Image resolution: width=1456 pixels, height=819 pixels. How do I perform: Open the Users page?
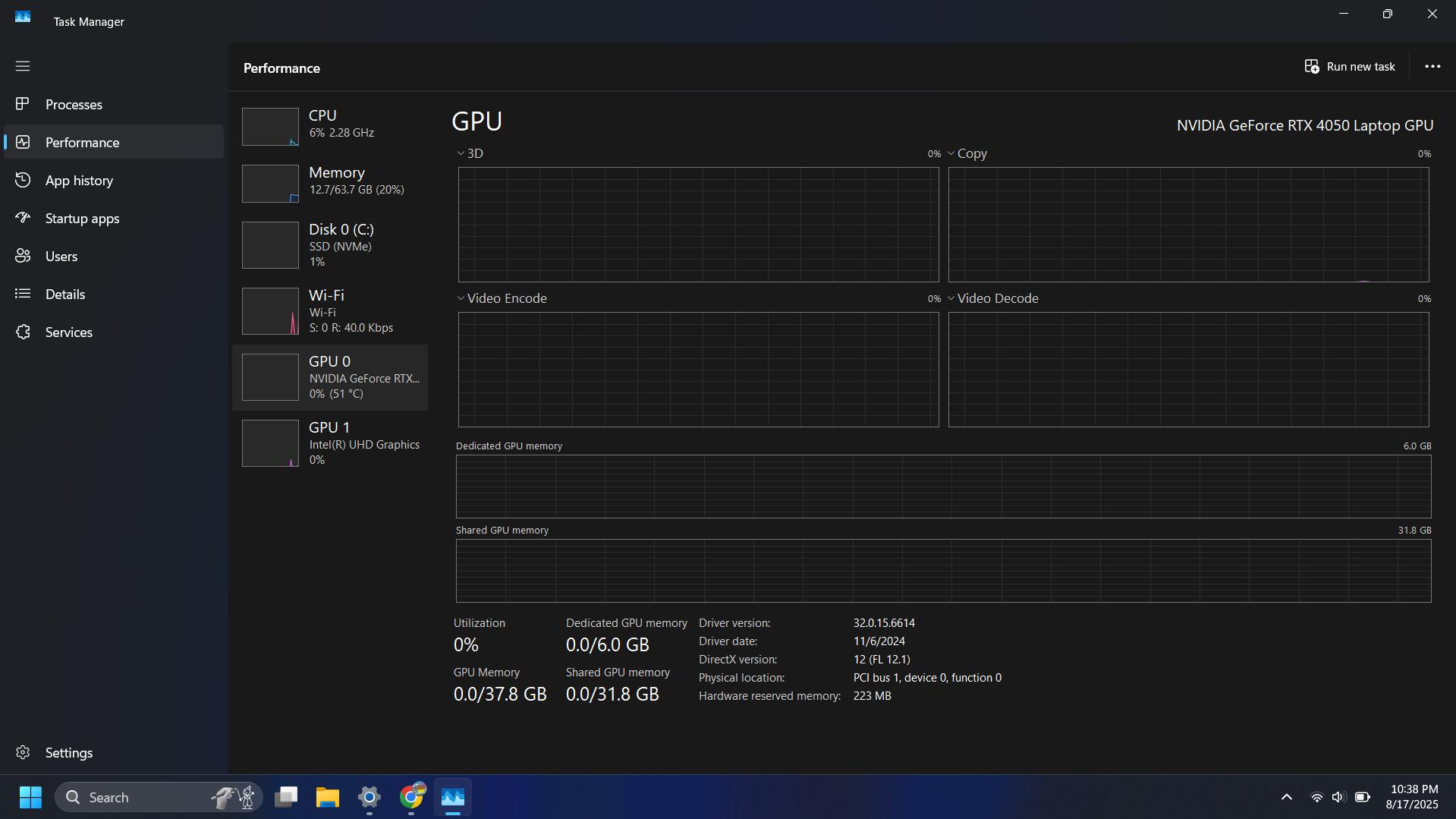[x=114, y=256]
